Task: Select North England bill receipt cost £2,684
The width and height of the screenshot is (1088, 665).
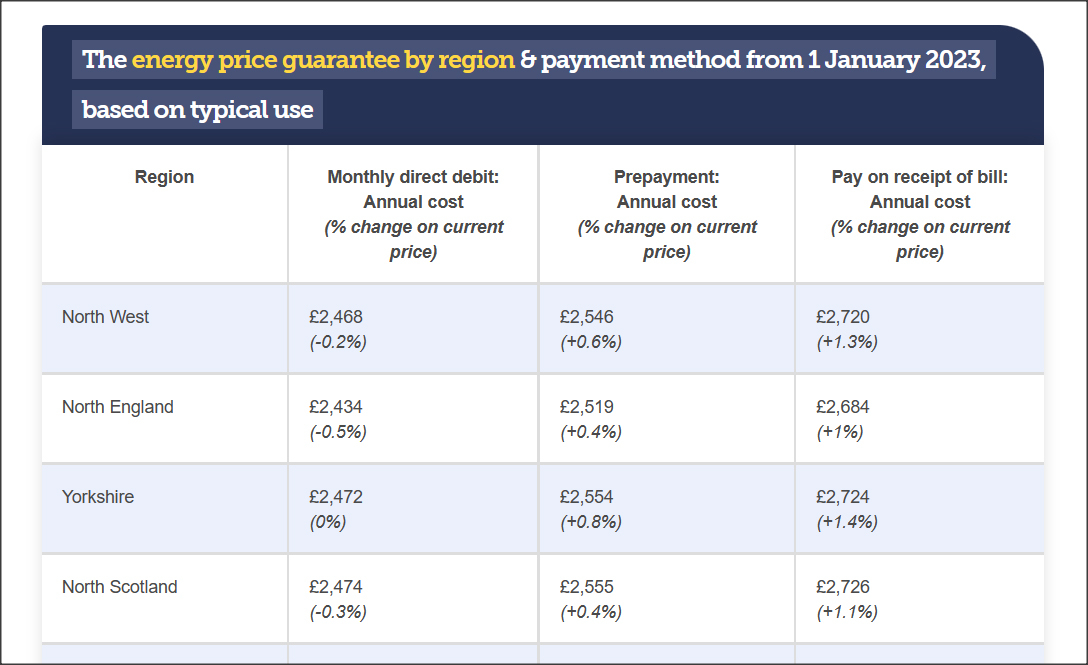Action: [843, 407]
